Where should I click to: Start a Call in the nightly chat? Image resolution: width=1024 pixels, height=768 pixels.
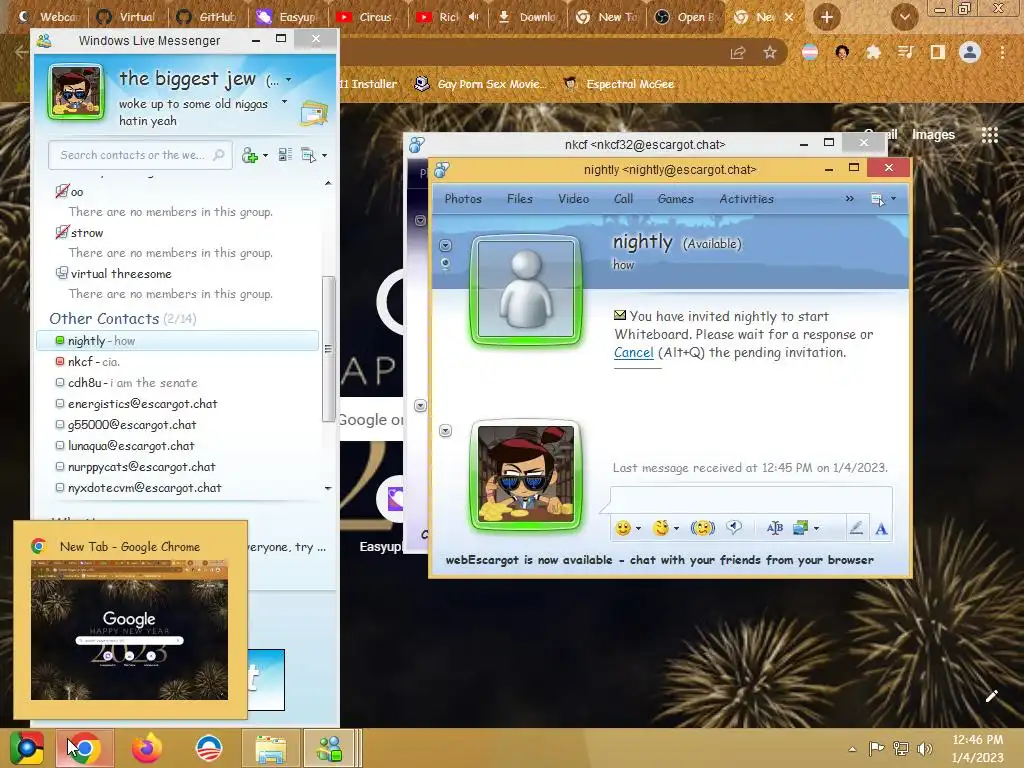click(x=624, y=199)
